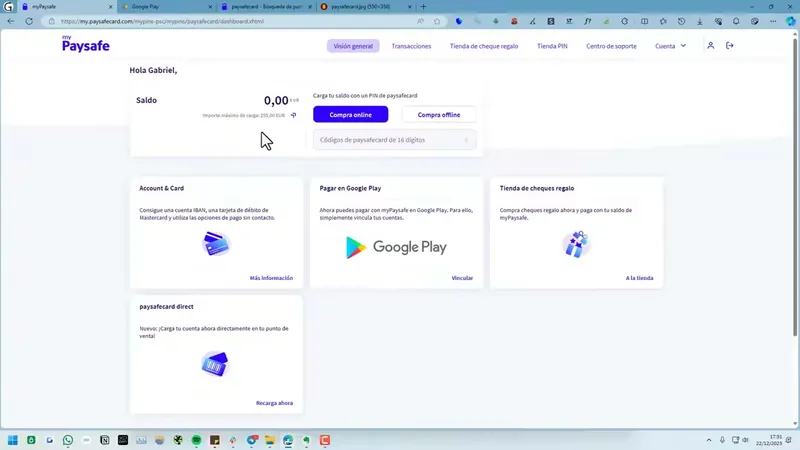This screenshot has width=800, height=450.
Task: Click the paysafecard direct heading
Action: coord(166,307)
